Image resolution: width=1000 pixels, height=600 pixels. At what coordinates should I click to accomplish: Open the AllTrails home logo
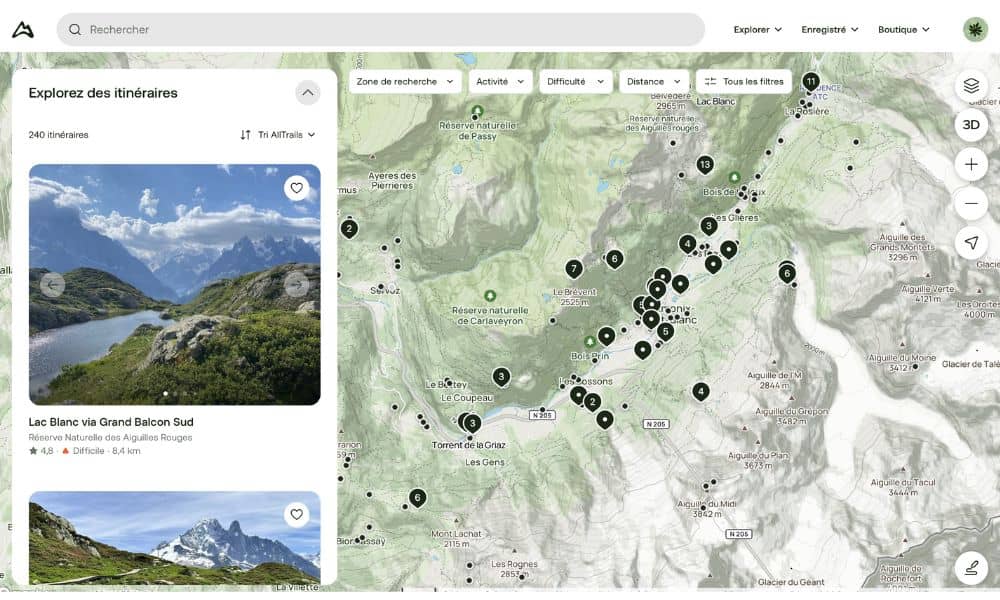pos(22,28)
